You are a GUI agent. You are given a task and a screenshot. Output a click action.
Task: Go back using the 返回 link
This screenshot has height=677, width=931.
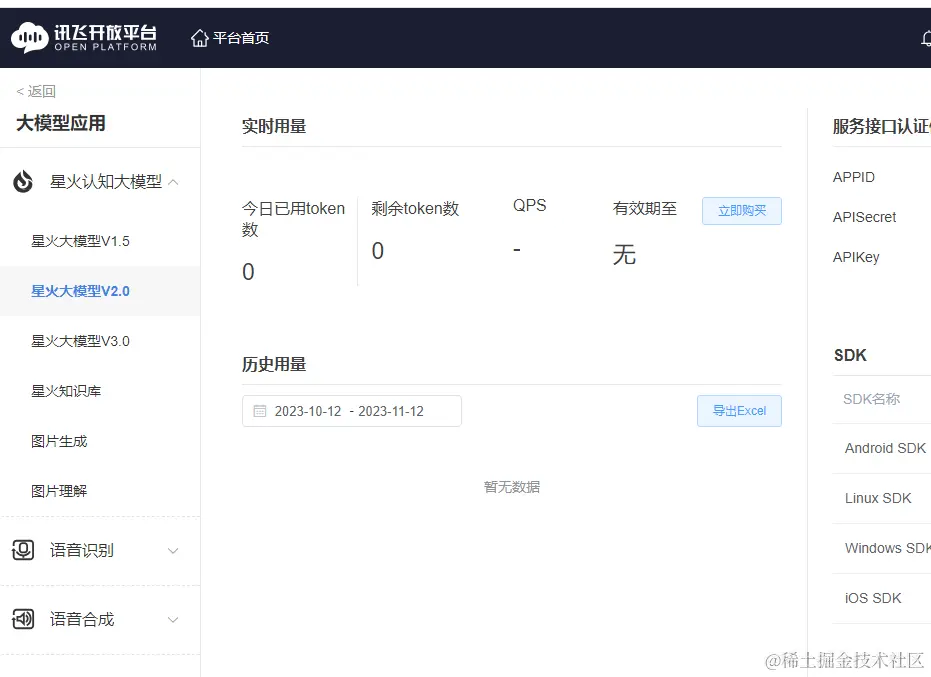coord(36,91)
